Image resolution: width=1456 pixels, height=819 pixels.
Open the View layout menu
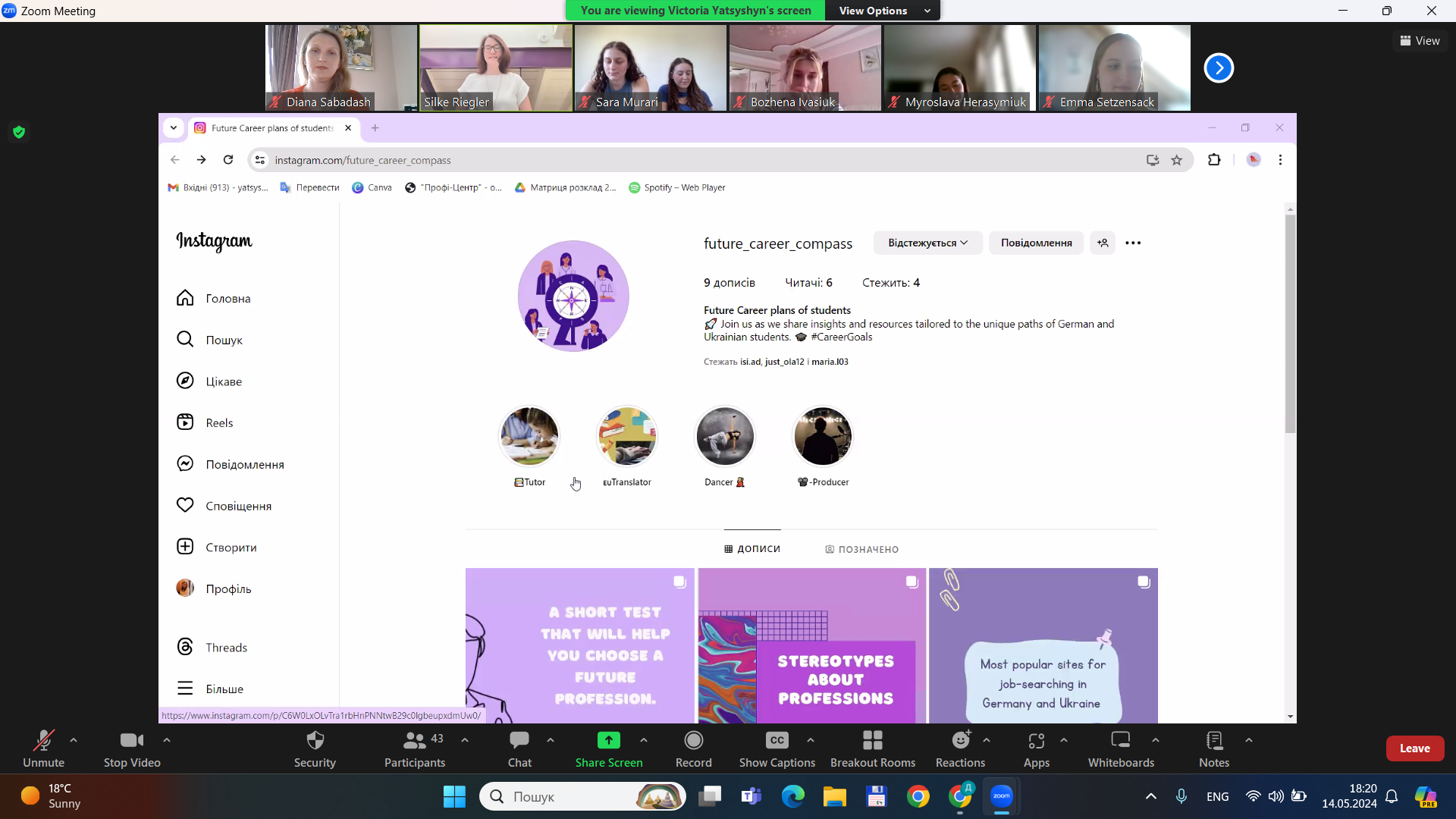coord(1420,41)
